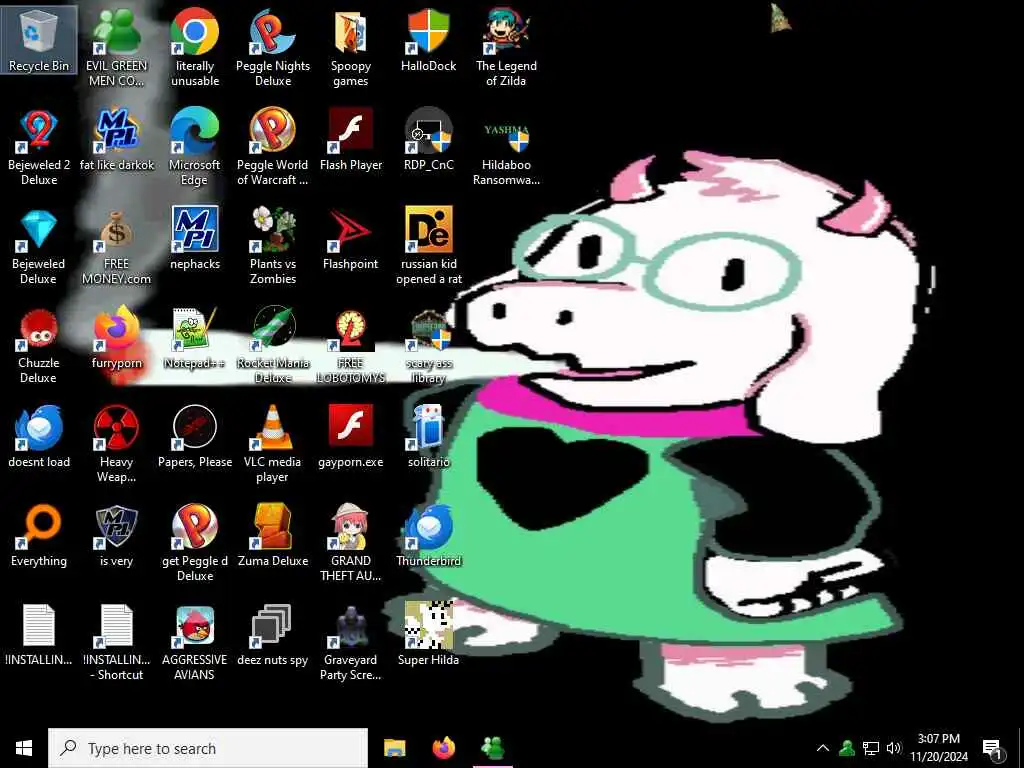Screen dimensions: 1024x768
Task: Select the Recycle Bin desktop icon
Action: (x=39, y=39)
